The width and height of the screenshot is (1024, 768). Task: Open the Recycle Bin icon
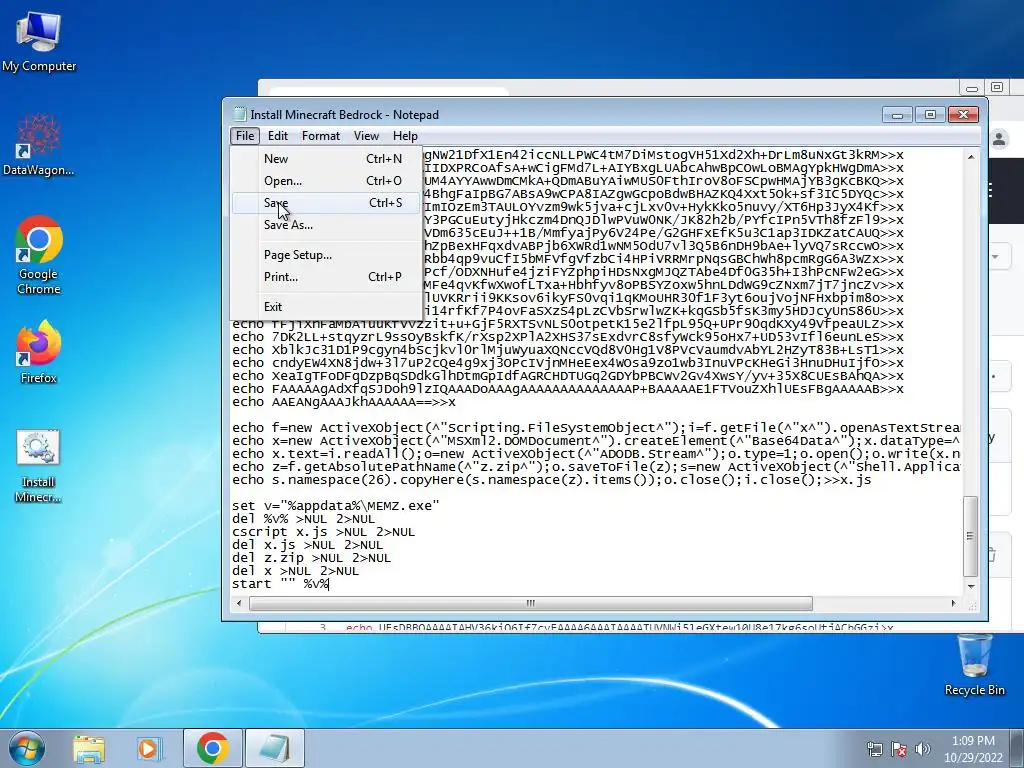(x=974, y=665)
